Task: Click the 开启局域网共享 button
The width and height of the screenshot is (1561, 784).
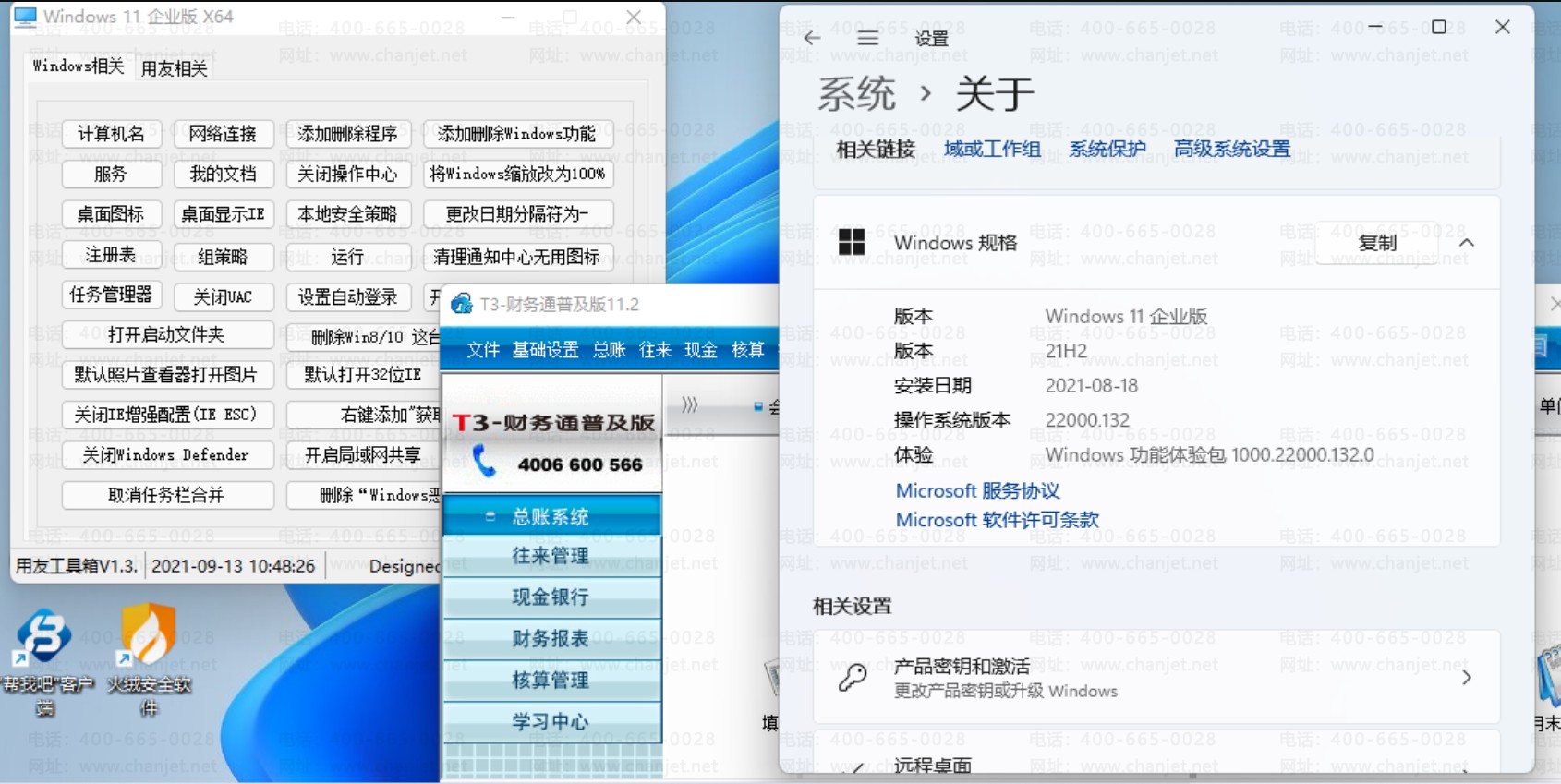Action: click(364, 455)
